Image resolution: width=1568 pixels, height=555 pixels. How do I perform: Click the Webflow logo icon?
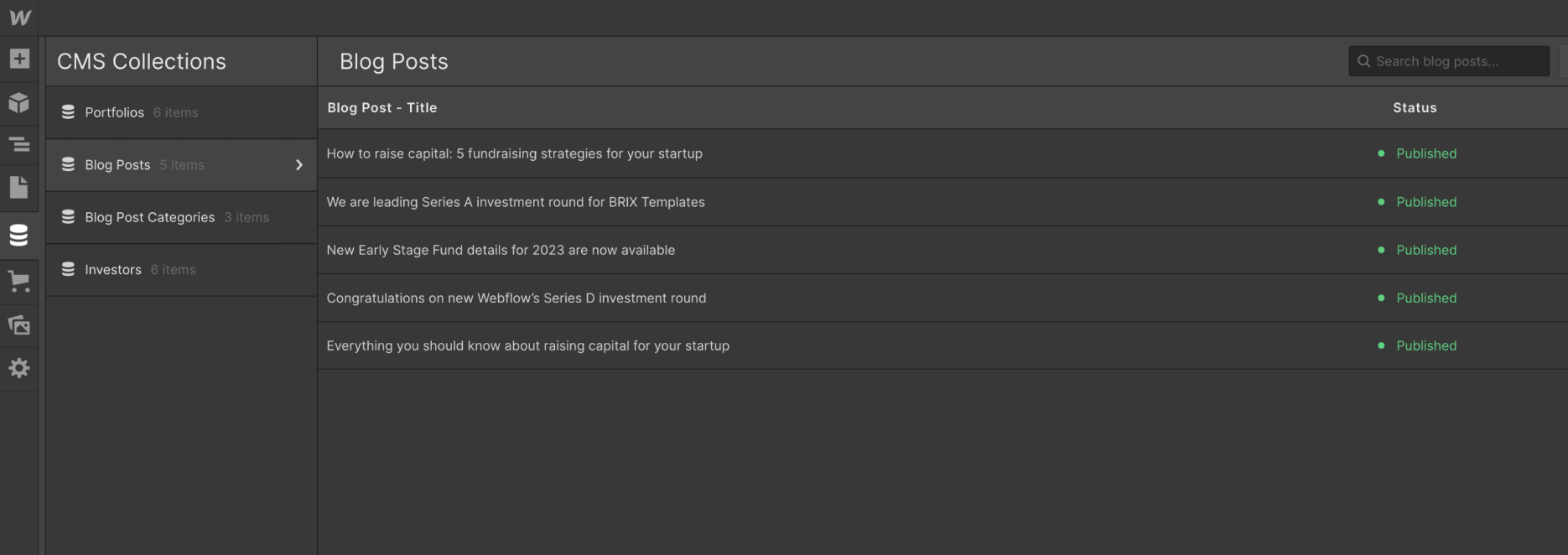[19, 18]
